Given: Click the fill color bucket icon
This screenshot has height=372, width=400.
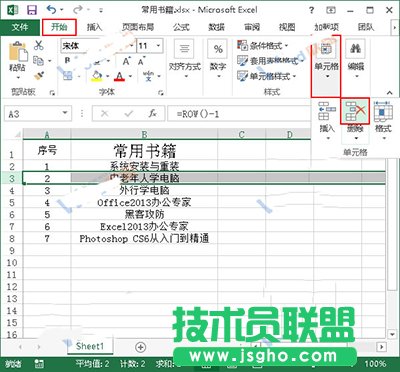Looking at the screenshot, I should (x=97, y=76).
